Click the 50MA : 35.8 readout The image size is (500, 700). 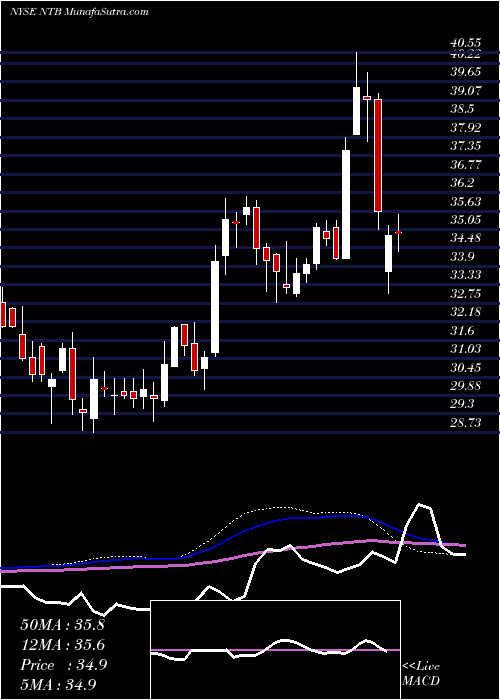click(62, 625)
